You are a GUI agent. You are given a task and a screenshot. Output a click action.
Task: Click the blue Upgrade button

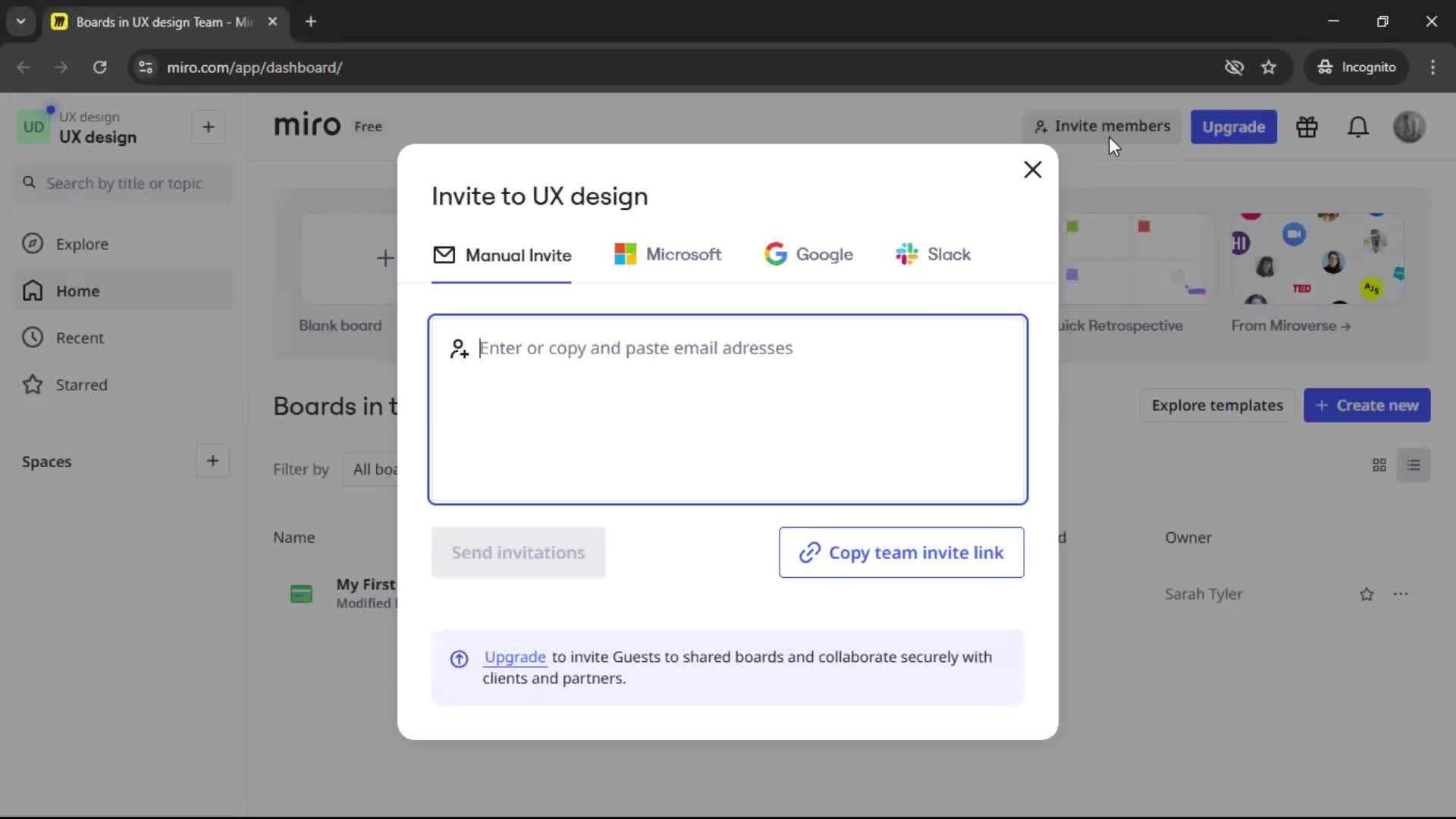[1233, 127]
